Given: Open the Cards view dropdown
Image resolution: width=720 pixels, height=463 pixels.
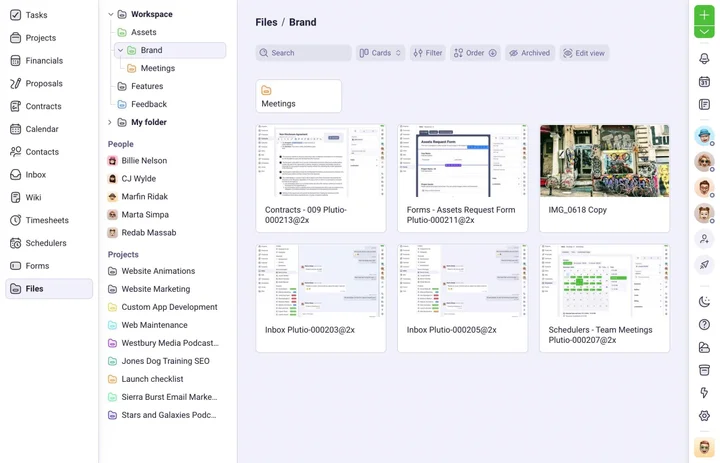Looking at the screenshot, I should (380, 53).
